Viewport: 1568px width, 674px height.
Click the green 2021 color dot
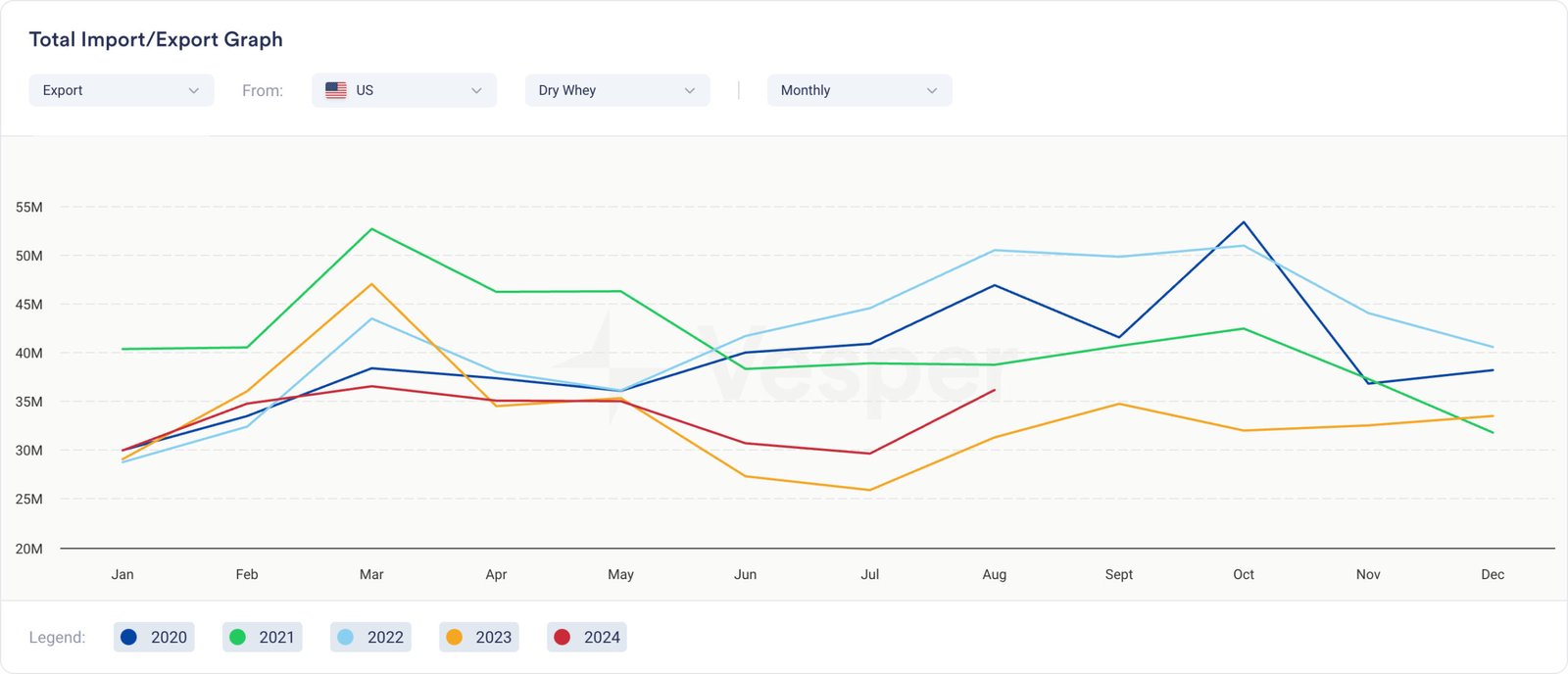tap(237, 637)
